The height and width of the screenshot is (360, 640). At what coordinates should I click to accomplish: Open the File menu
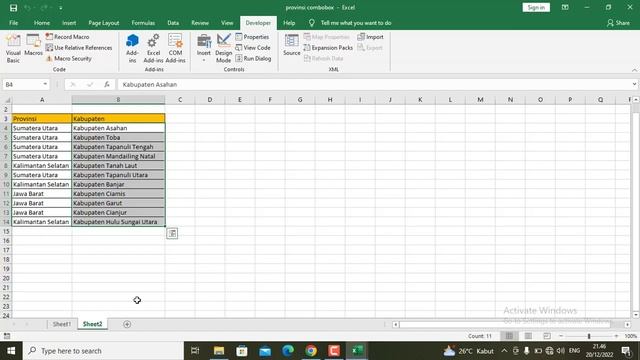[x=13, y=23]
